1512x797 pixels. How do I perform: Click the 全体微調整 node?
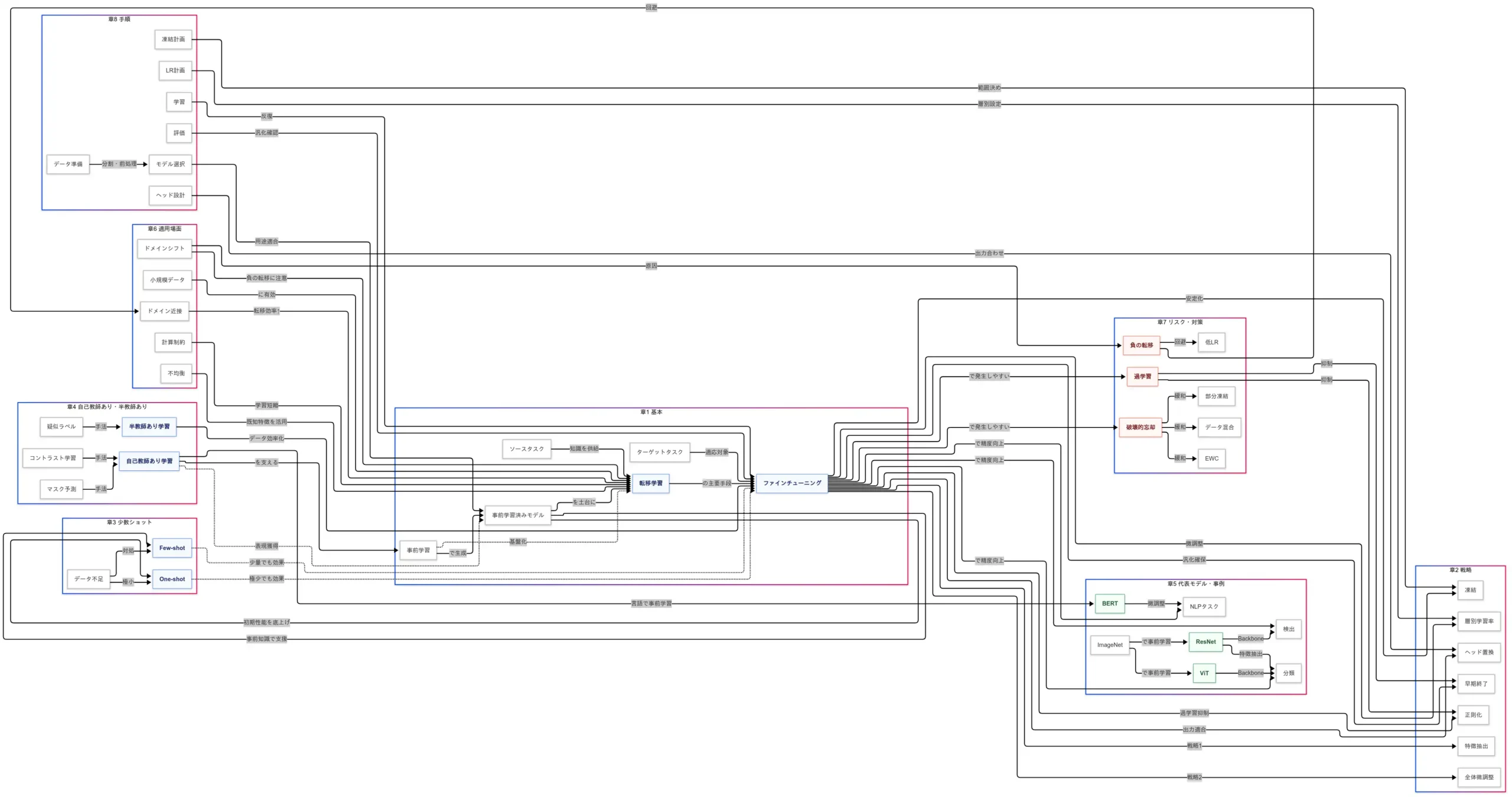[1478, 777]
